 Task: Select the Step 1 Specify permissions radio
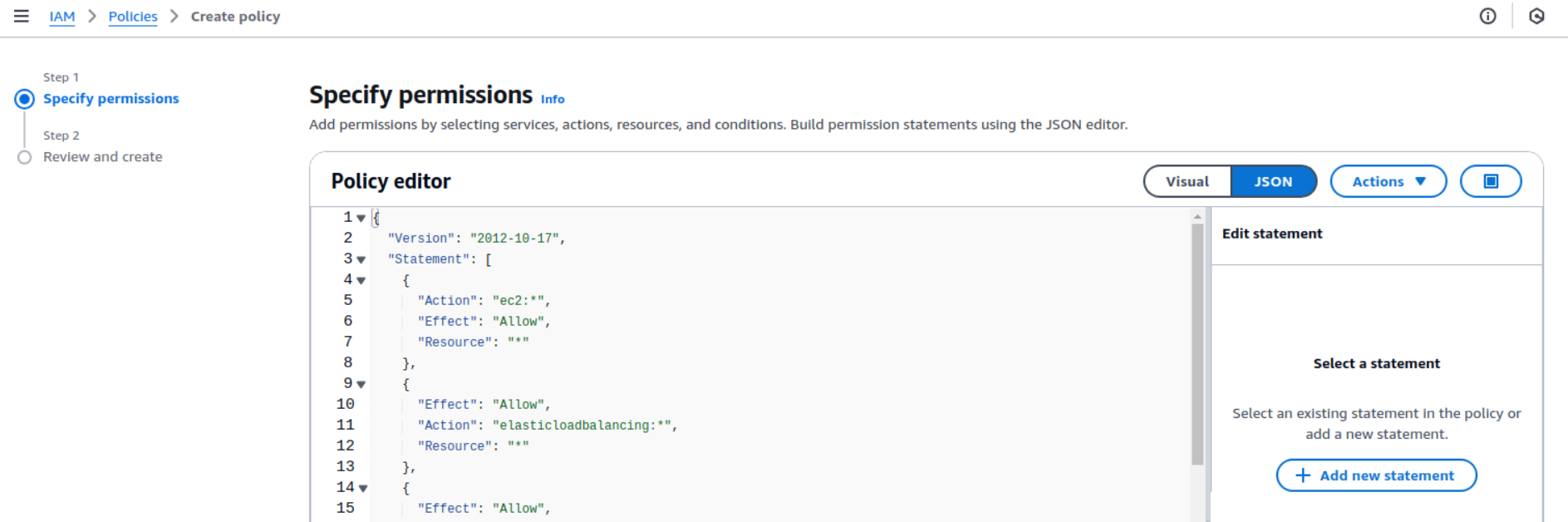pos(25,100)
